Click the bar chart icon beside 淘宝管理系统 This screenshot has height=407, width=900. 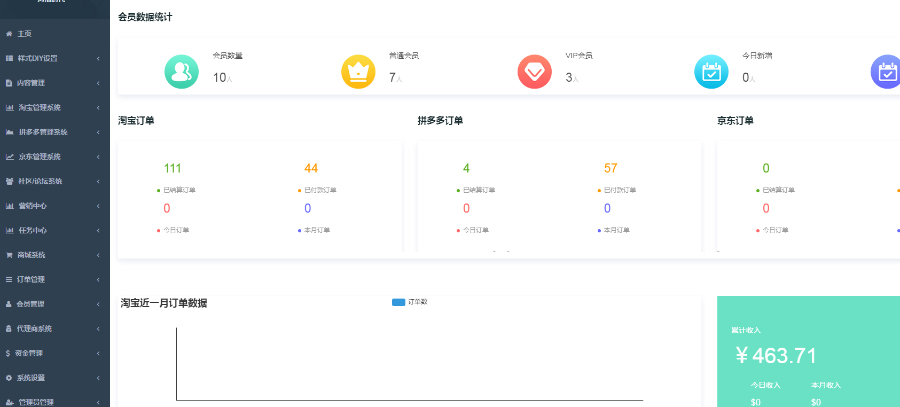click(9, 108)
